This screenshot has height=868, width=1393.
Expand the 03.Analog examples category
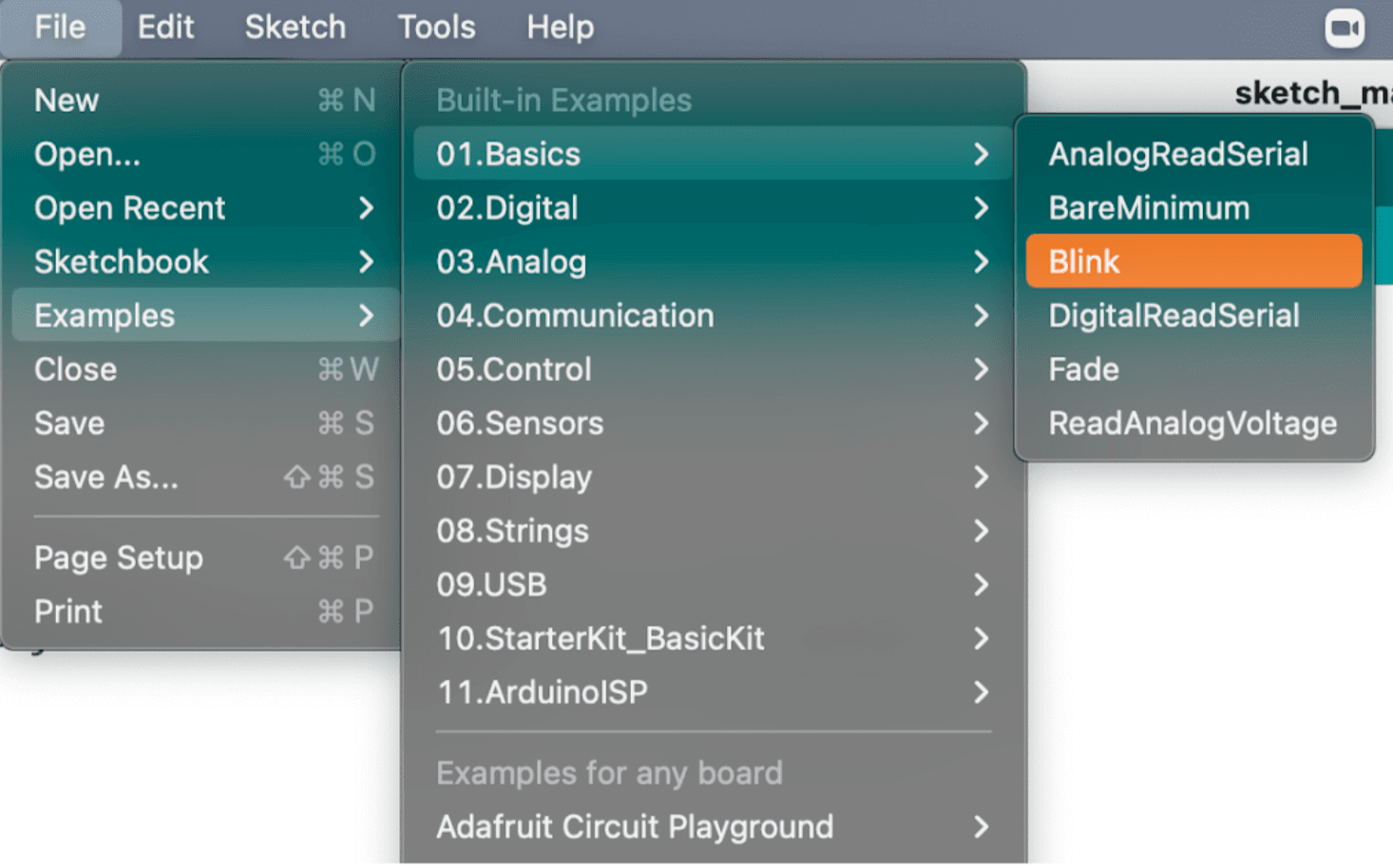[713, 262]
